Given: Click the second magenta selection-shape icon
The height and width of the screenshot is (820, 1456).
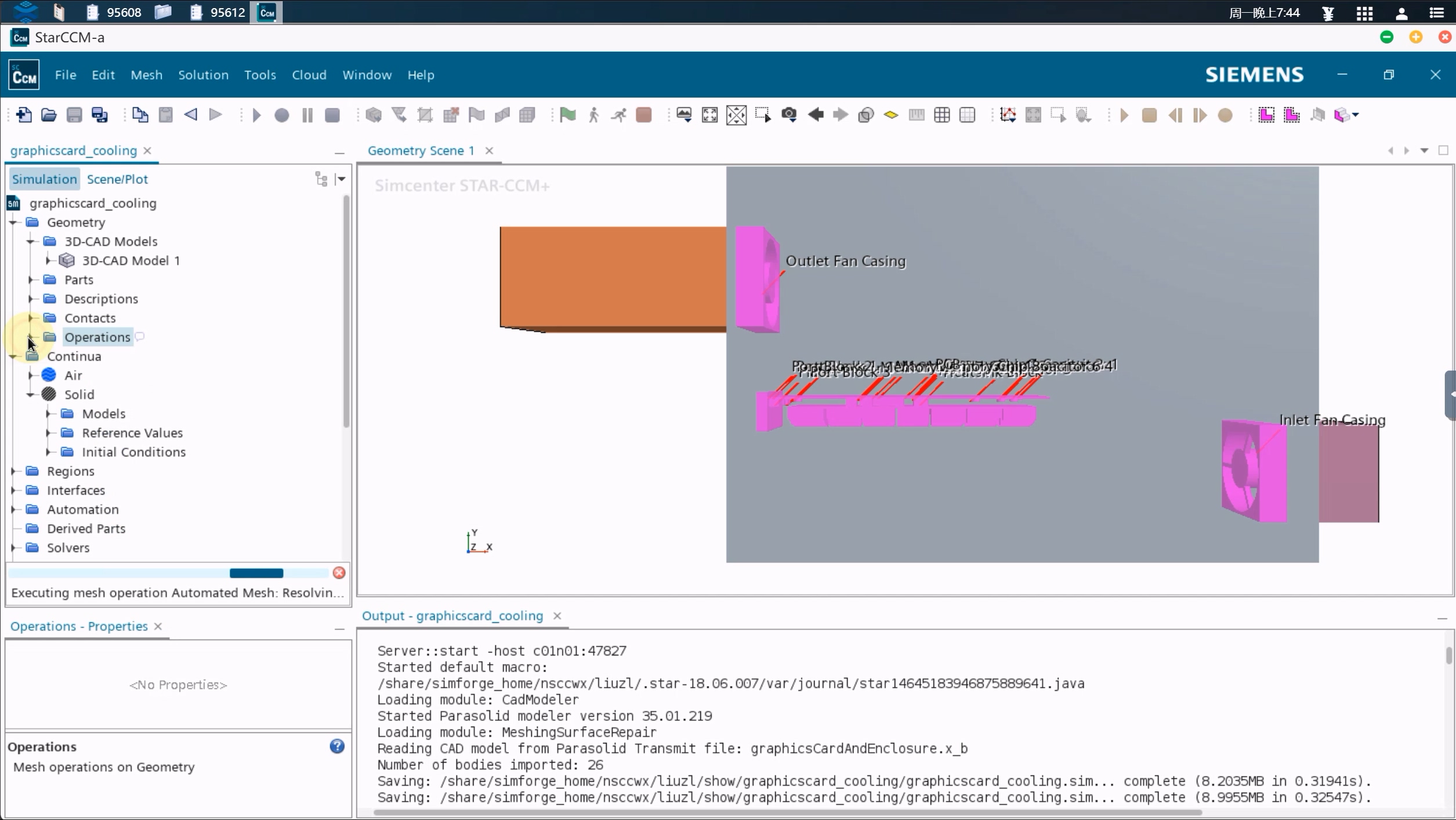Looking at the screenshot, I should [x=1292, y=115].
